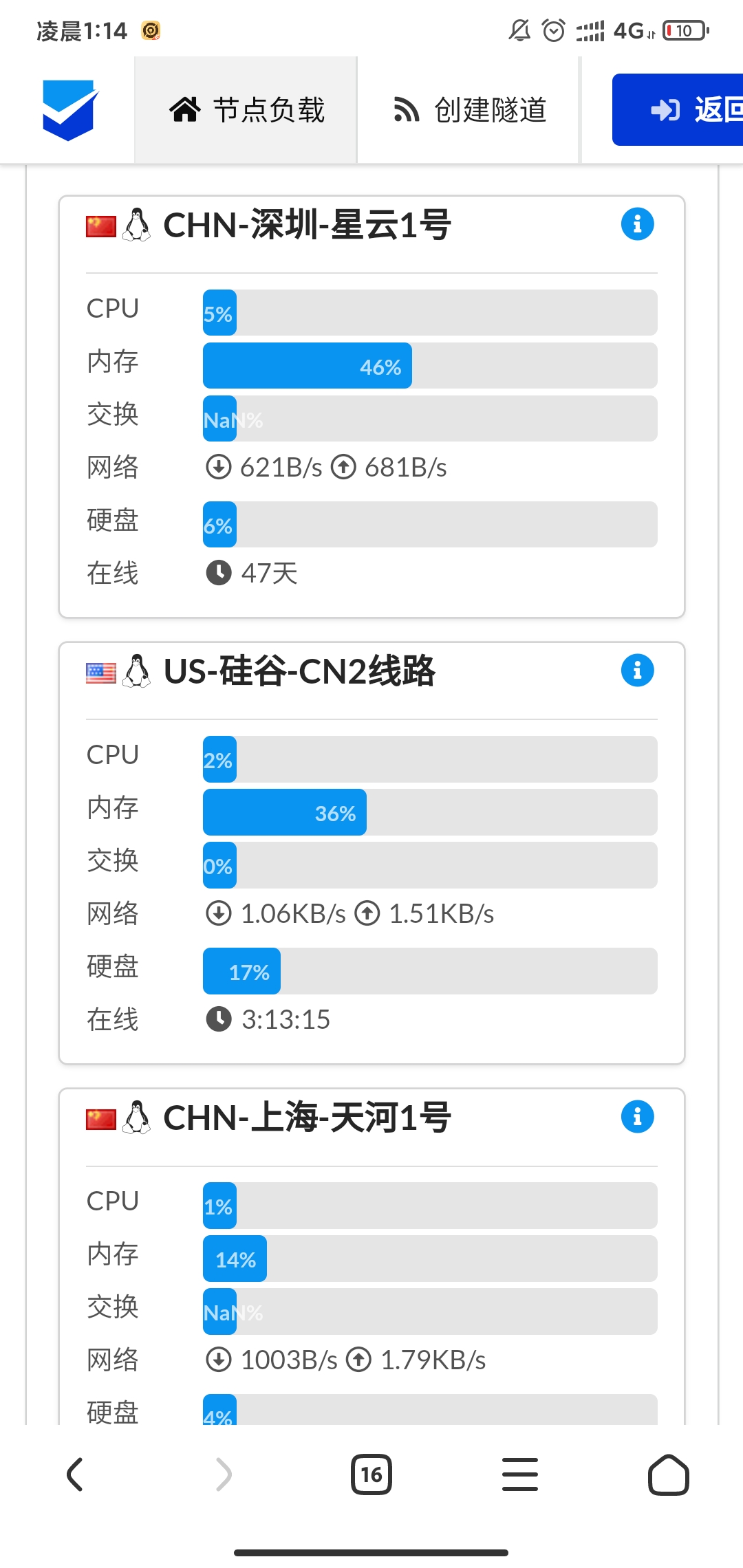Image resolution: width=743 pixels, height=1568 pixels.
Task: Open the browser menu at bottom bar
Action: [520, 1474]
